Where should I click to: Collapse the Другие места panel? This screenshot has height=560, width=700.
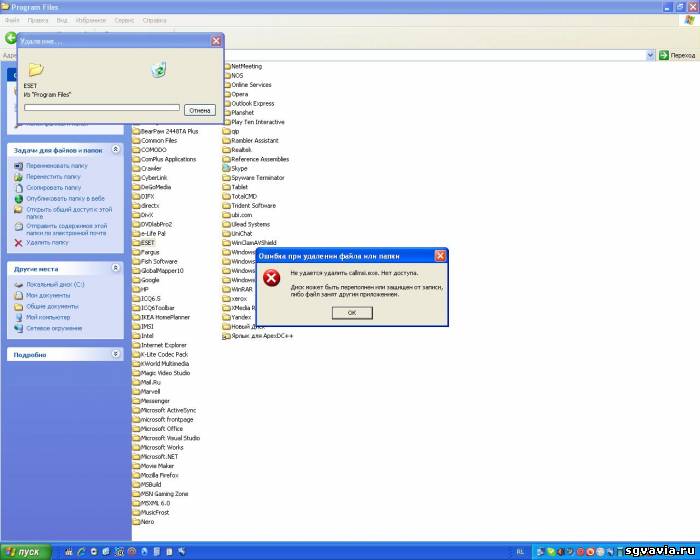point(116,268)
